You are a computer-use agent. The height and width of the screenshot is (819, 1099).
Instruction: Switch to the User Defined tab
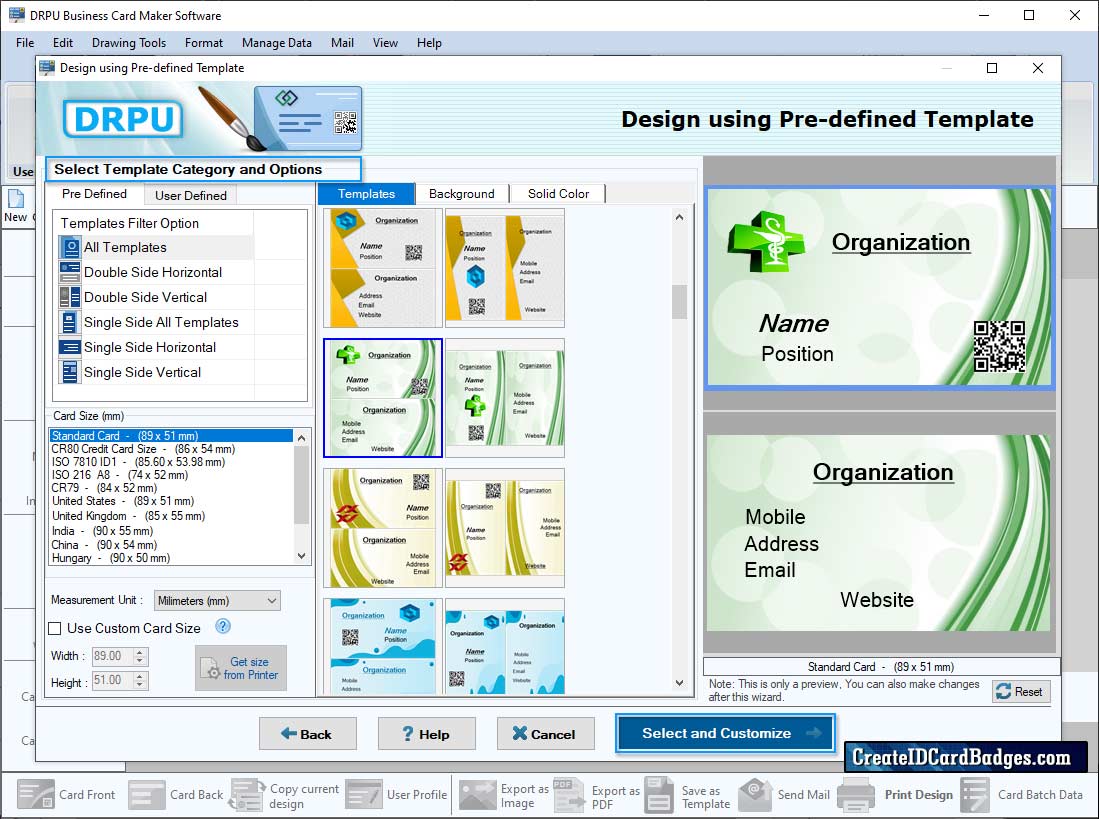(x=191, y=195)
